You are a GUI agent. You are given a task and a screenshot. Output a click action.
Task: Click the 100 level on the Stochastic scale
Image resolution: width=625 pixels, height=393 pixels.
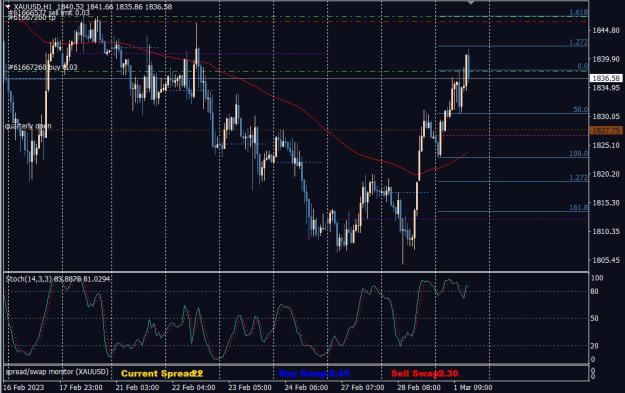pyautogui.click(x=597, y=278)
